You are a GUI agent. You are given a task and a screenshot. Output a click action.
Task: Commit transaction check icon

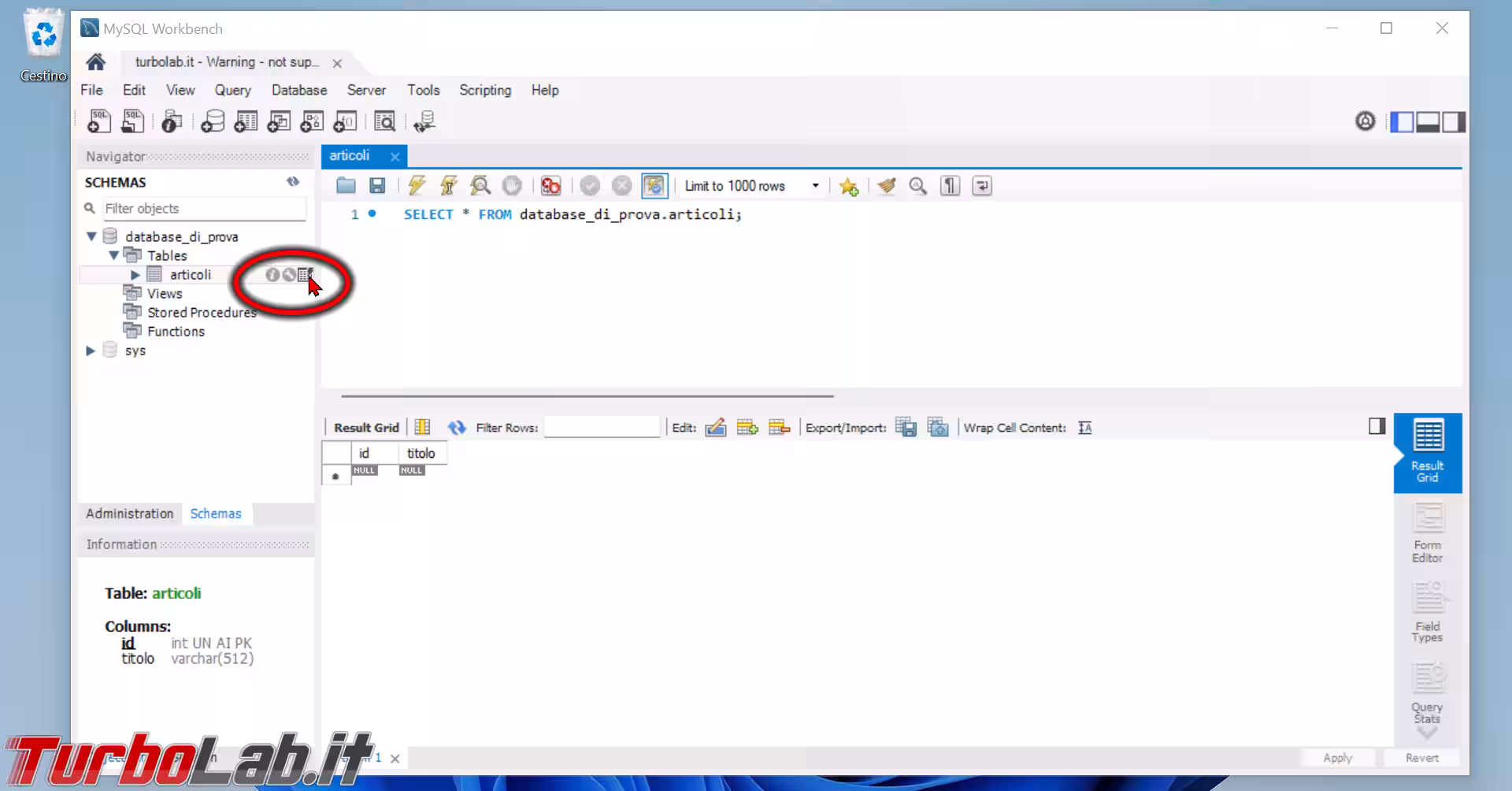[x=590, y=186]
